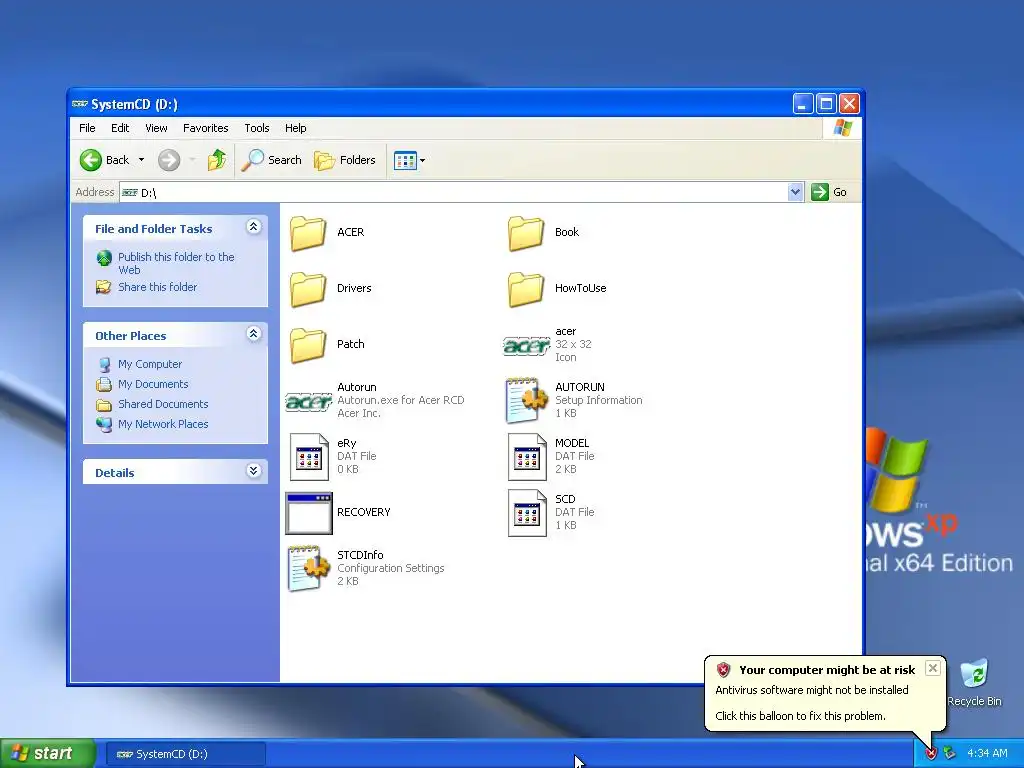Click the 'Your computer might be at risk' balloon text

(x=827, y=669)
